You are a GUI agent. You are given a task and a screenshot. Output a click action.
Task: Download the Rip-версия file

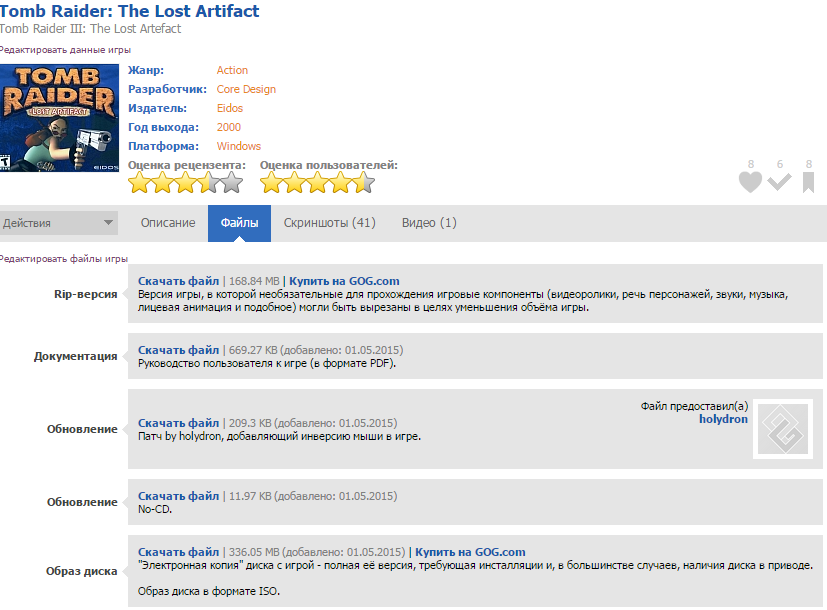click(x=178, y=281)
